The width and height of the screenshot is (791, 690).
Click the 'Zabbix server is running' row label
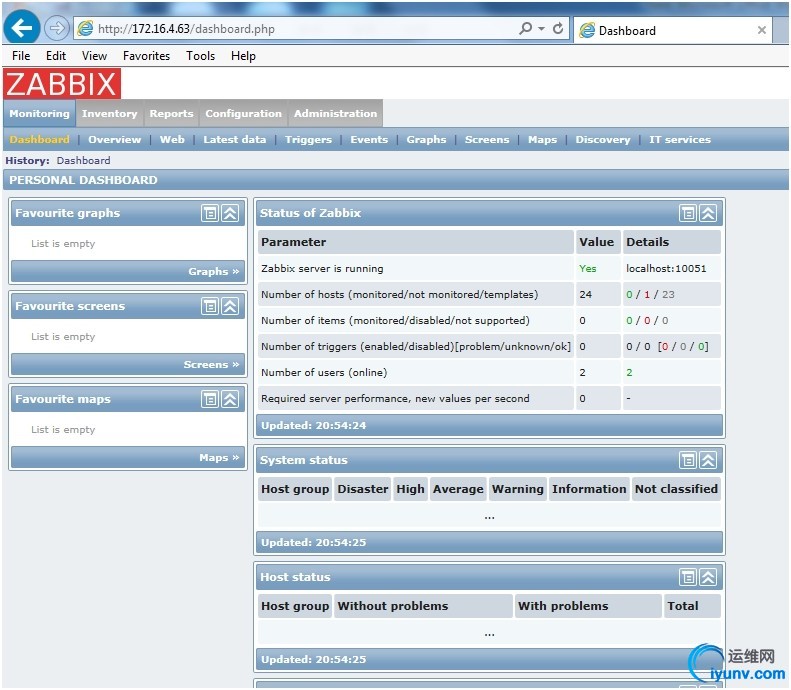pos(322,269)
